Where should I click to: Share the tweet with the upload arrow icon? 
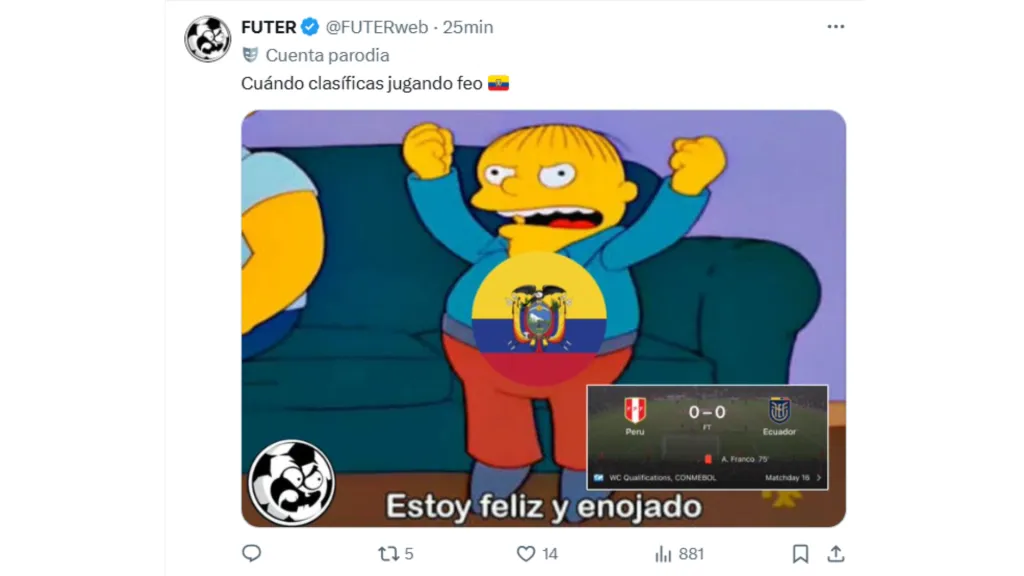[x=836, y=554]
